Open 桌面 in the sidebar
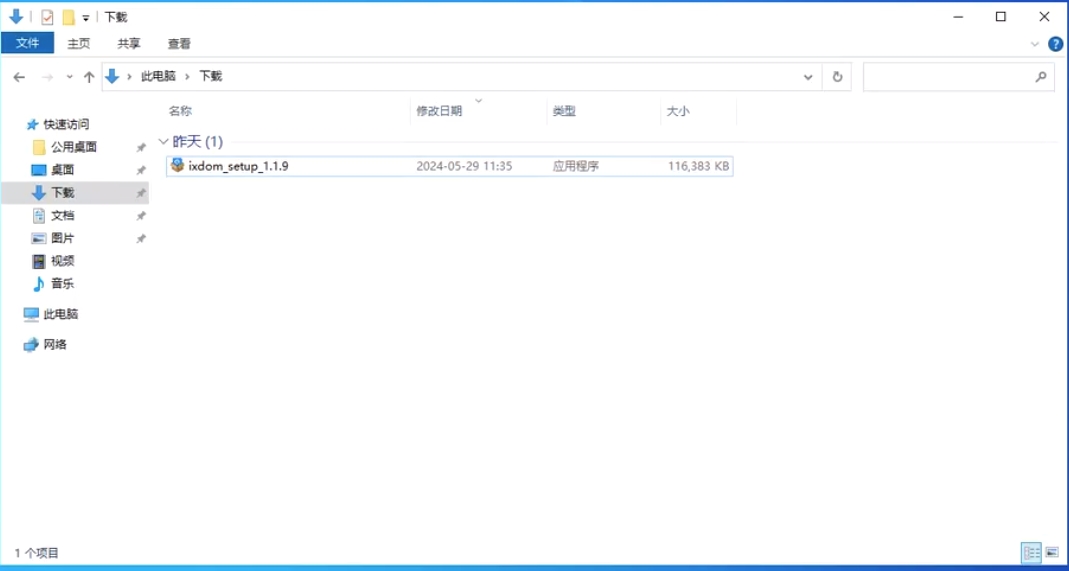This screenshot has height=571, width=1069. click(x=62, y=170)
